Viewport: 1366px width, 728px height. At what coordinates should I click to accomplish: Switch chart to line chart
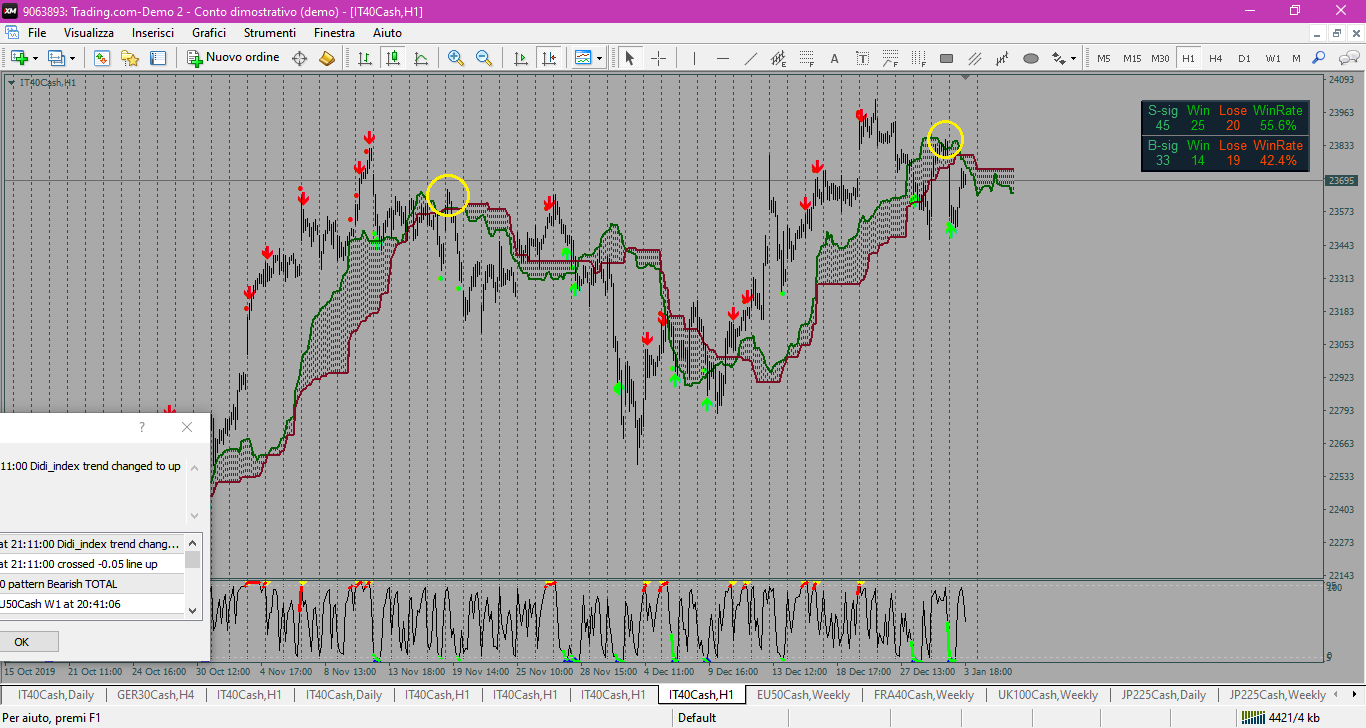[x=422, y=58]
